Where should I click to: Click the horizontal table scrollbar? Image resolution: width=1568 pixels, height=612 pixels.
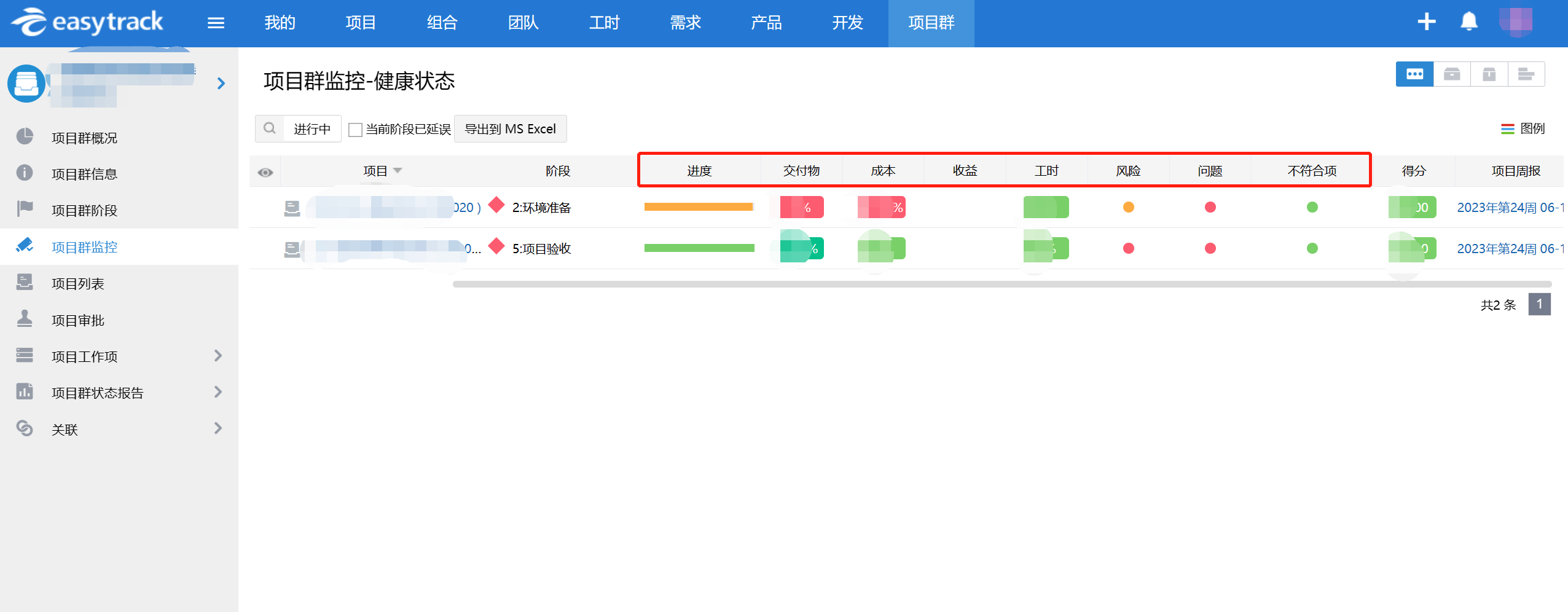(x=1002, y=284)
